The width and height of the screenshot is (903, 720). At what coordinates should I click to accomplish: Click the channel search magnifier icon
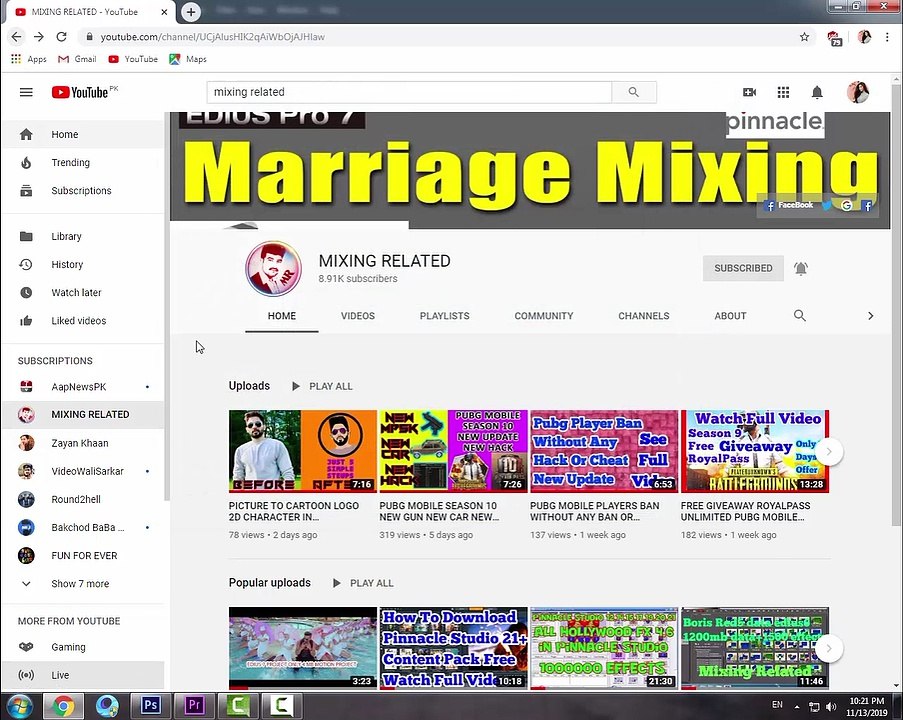pos(799,316)
